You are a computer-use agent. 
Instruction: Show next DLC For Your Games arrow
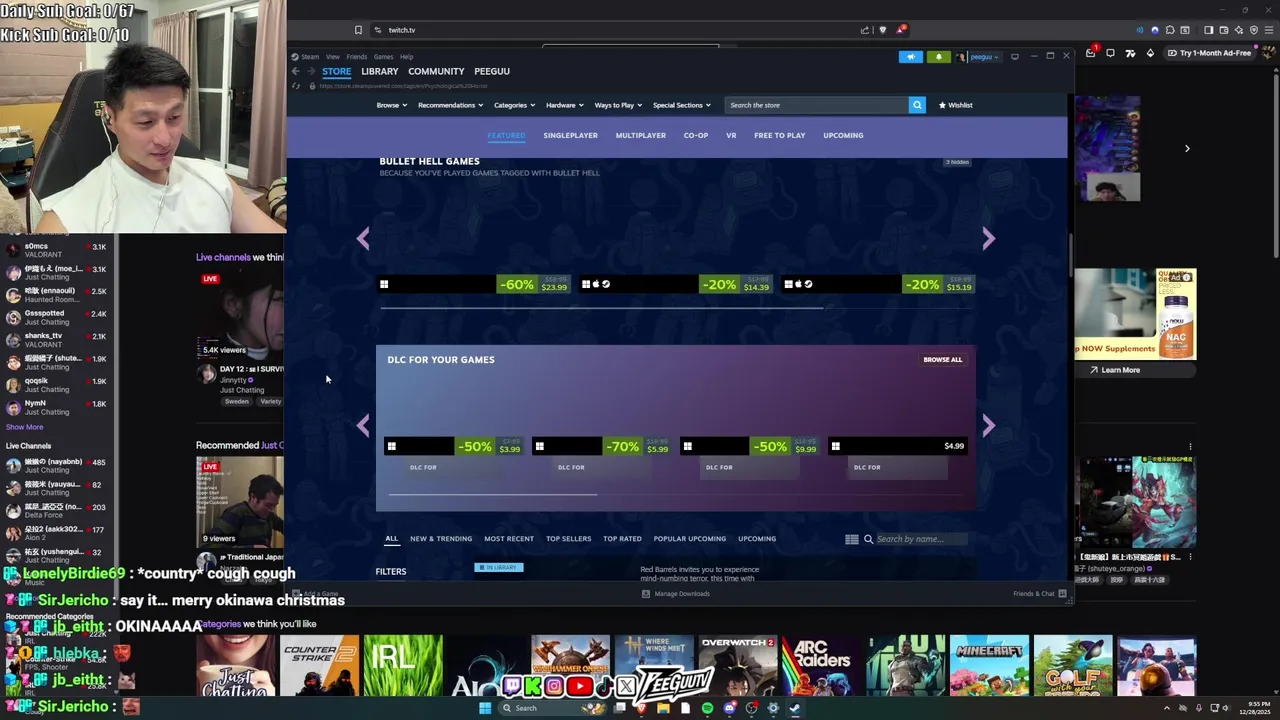(x=988, y=425)
